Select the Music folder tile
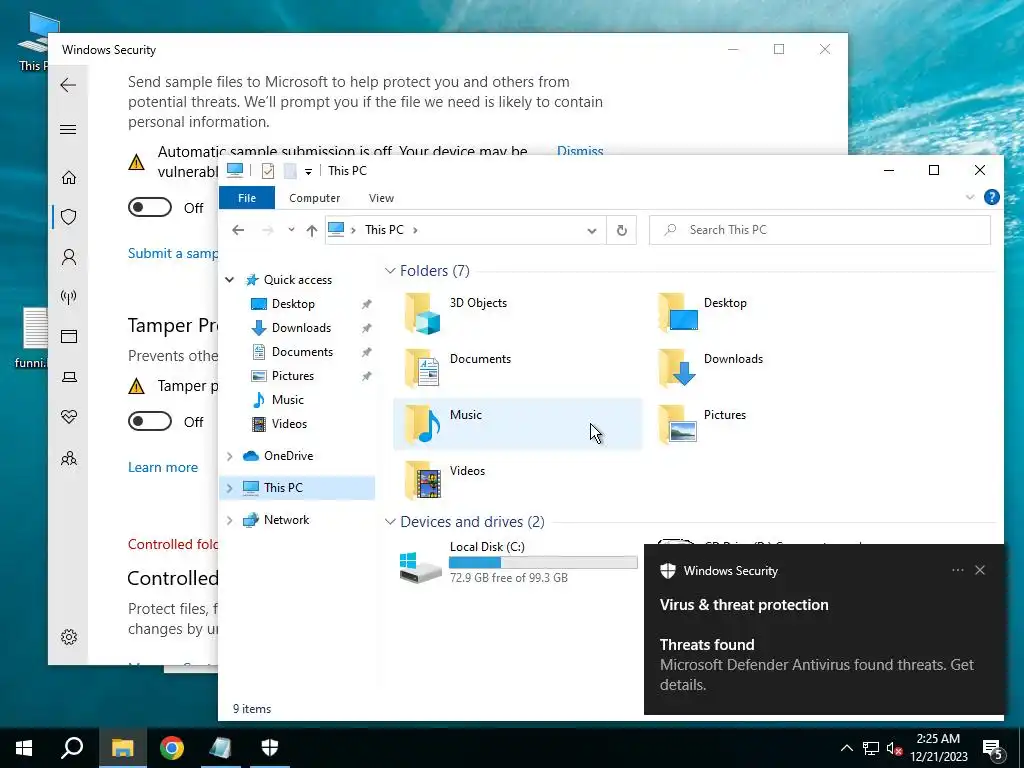 (517, 424)
